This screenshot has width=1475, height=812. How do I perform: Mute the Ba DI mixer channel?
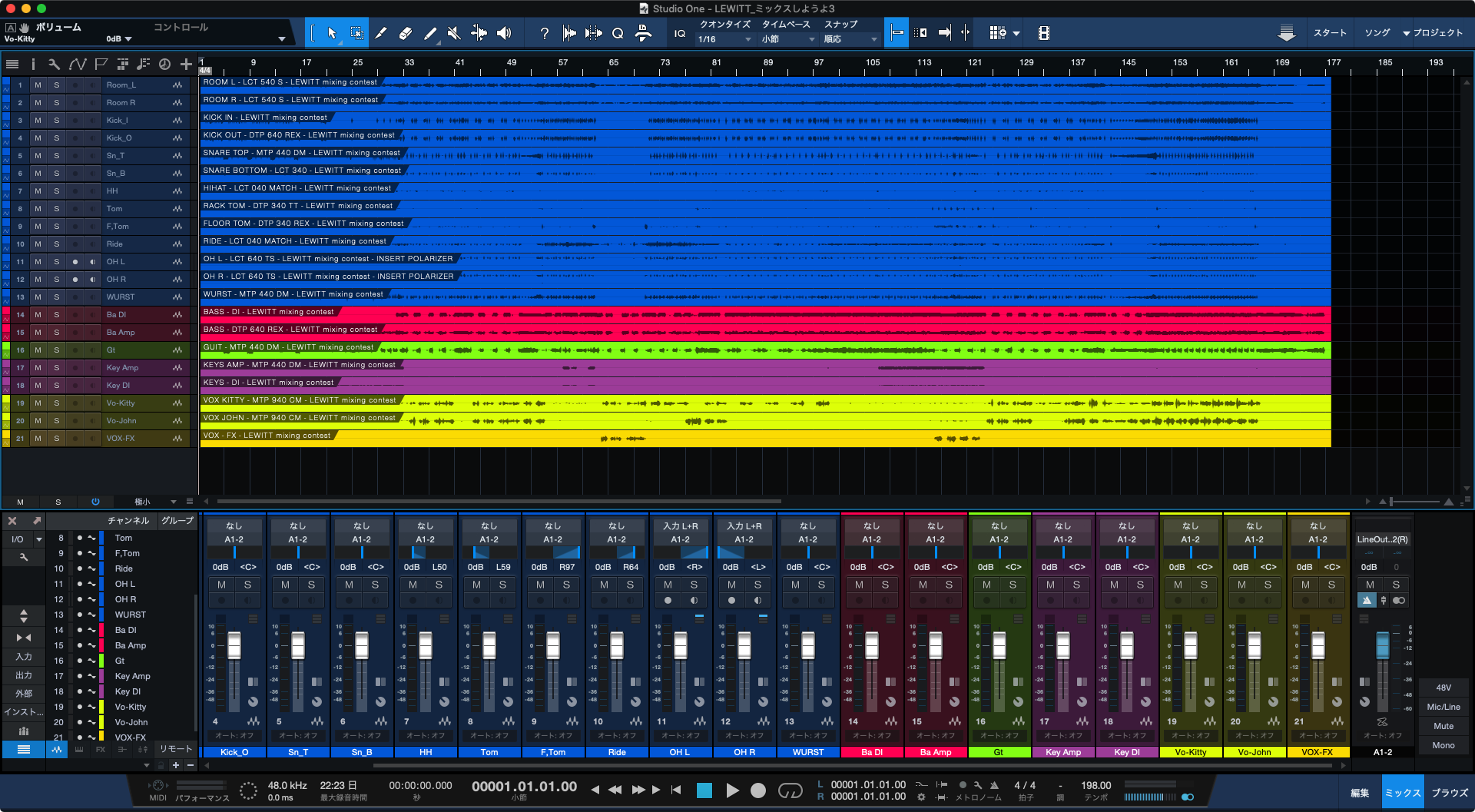(859, 585)
